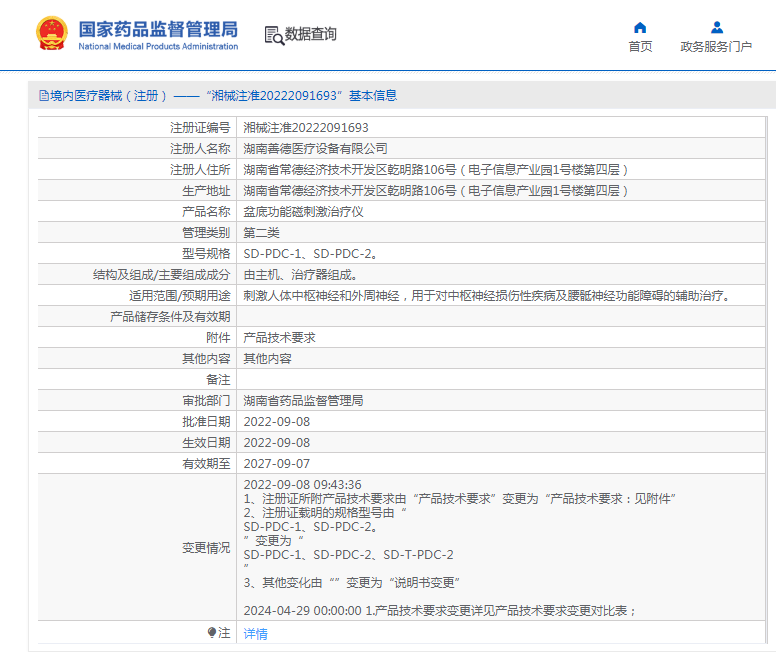Click the 变更情况 label
The image size is (776, 652).
[x=206, y=548]
